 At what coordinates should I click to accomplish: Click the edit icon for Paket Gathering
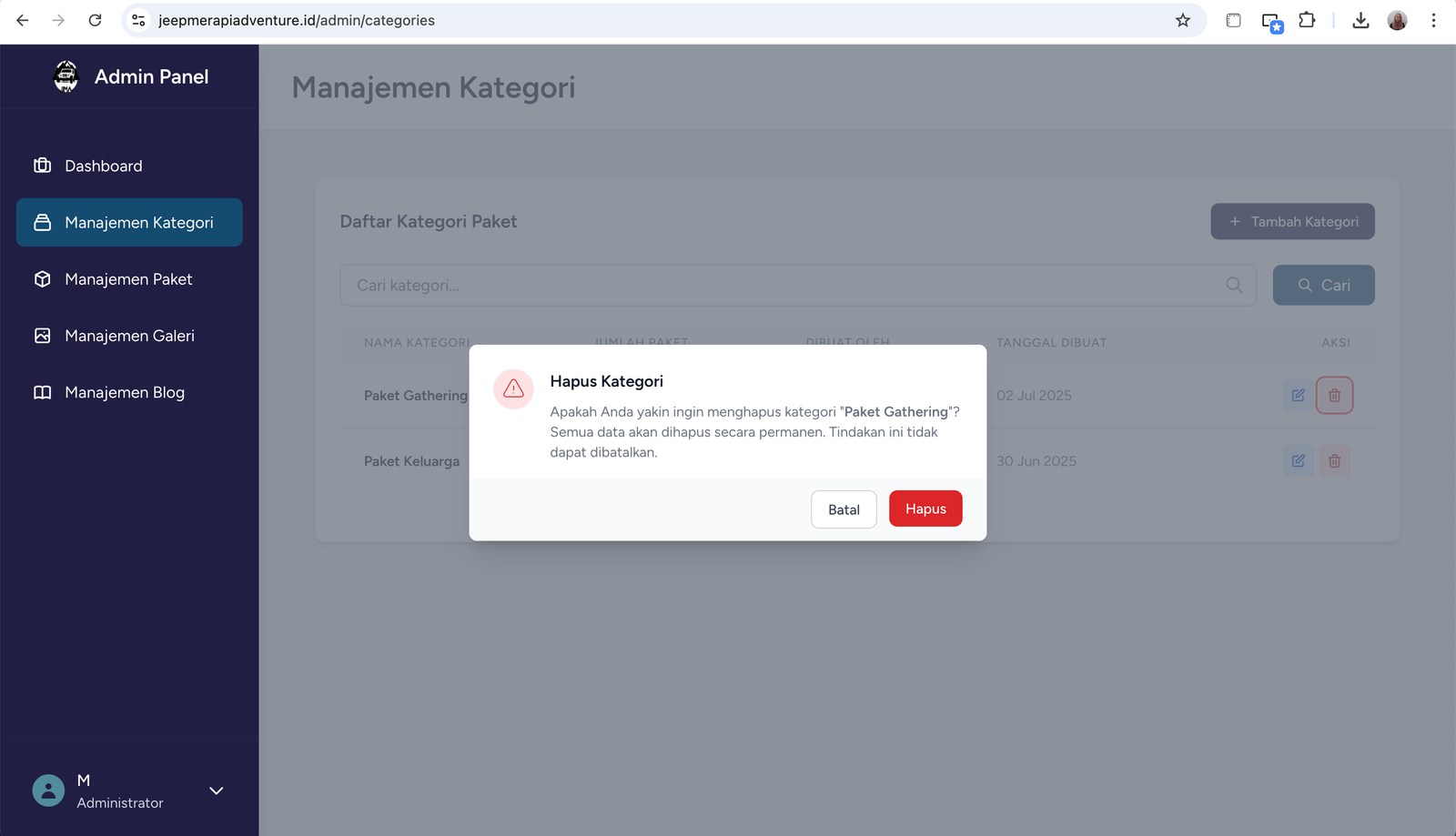pos(1298,396)
